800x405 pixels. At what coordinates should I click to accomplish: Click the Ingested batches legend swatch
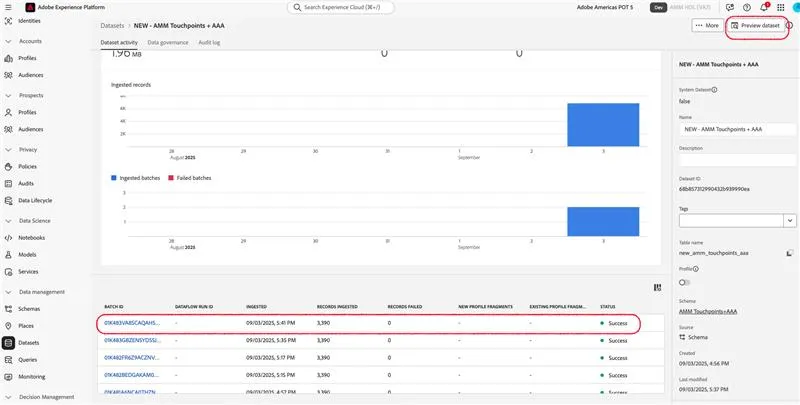click(x=114, y=178)
